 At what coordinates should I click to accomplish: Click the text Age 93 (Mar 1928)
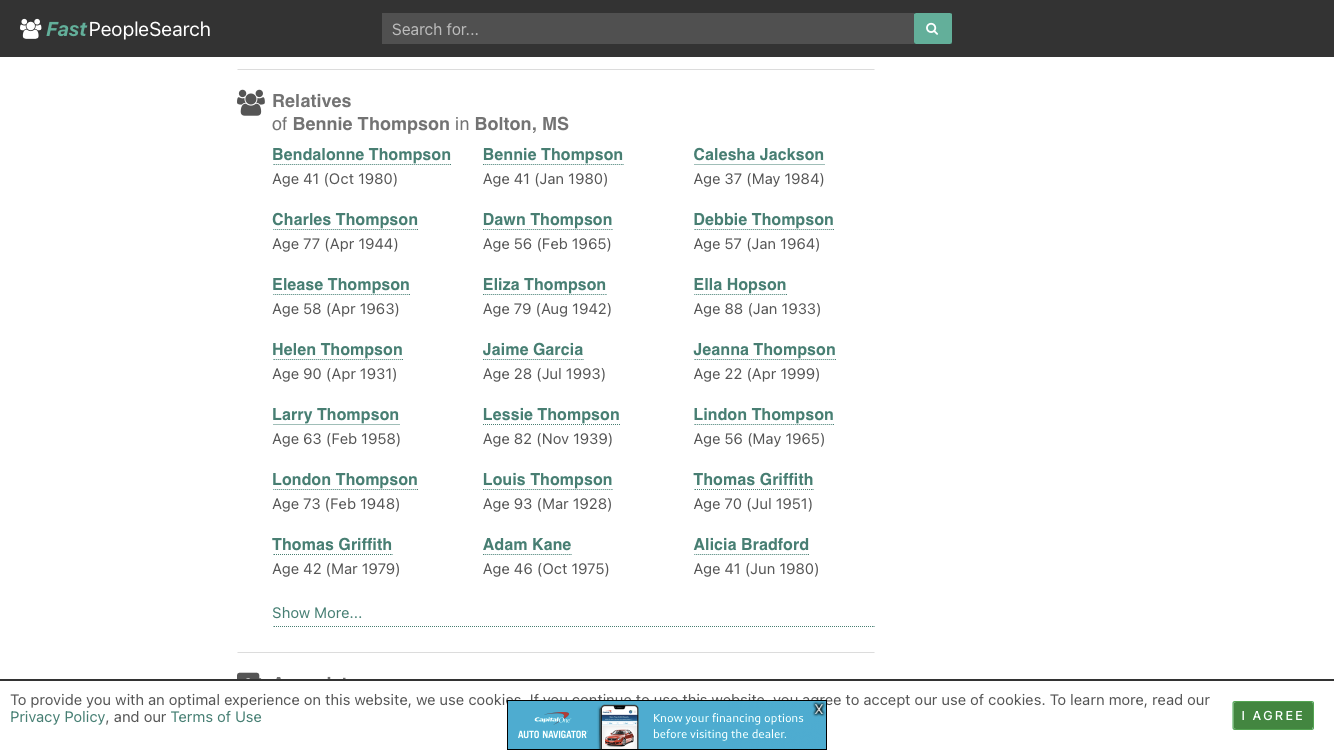[547, 504]
